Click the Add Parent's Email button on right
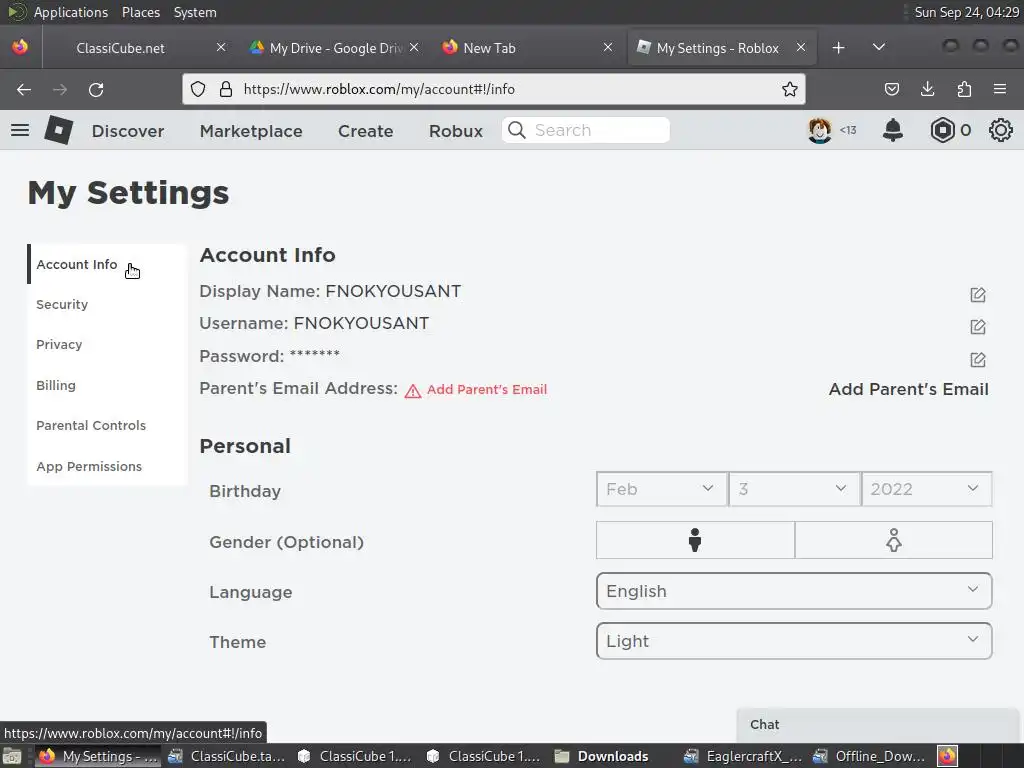The image size is (1024, 768). point(908,389)
